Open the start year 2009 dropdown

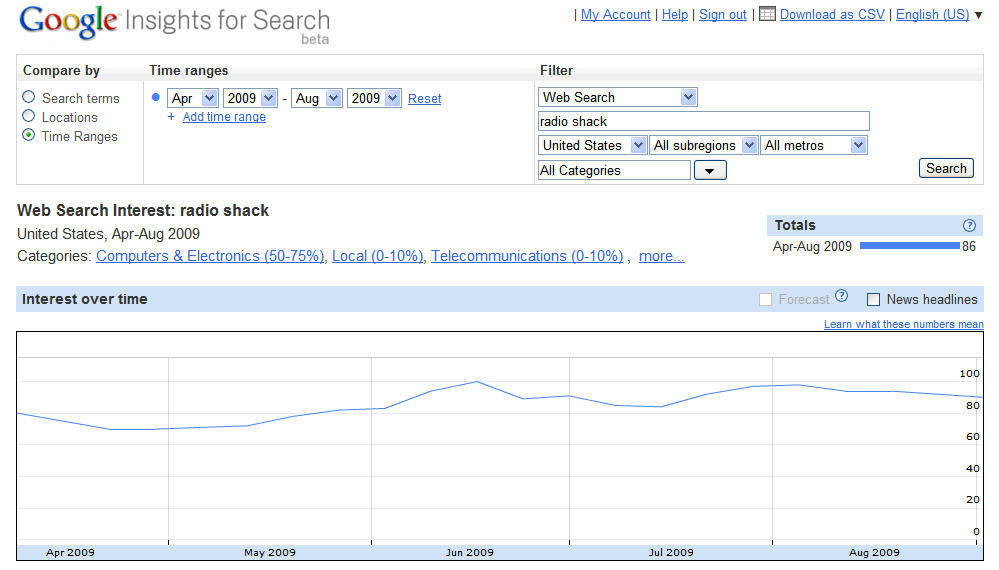250,98
